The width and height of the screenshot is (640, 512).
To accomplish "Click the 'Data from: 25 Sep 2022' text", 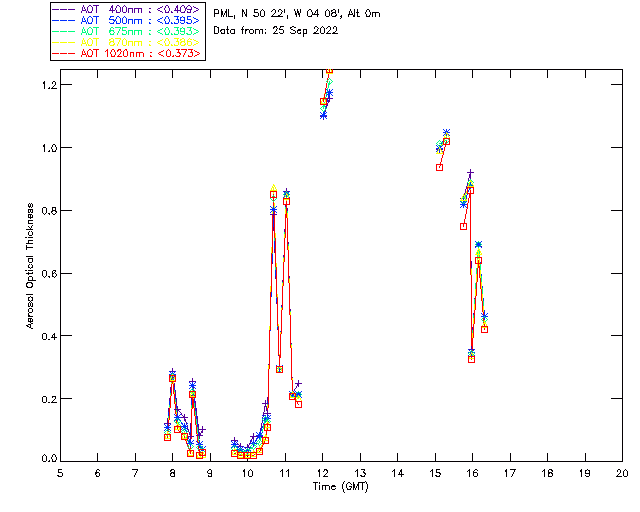I will pos(276,30).
